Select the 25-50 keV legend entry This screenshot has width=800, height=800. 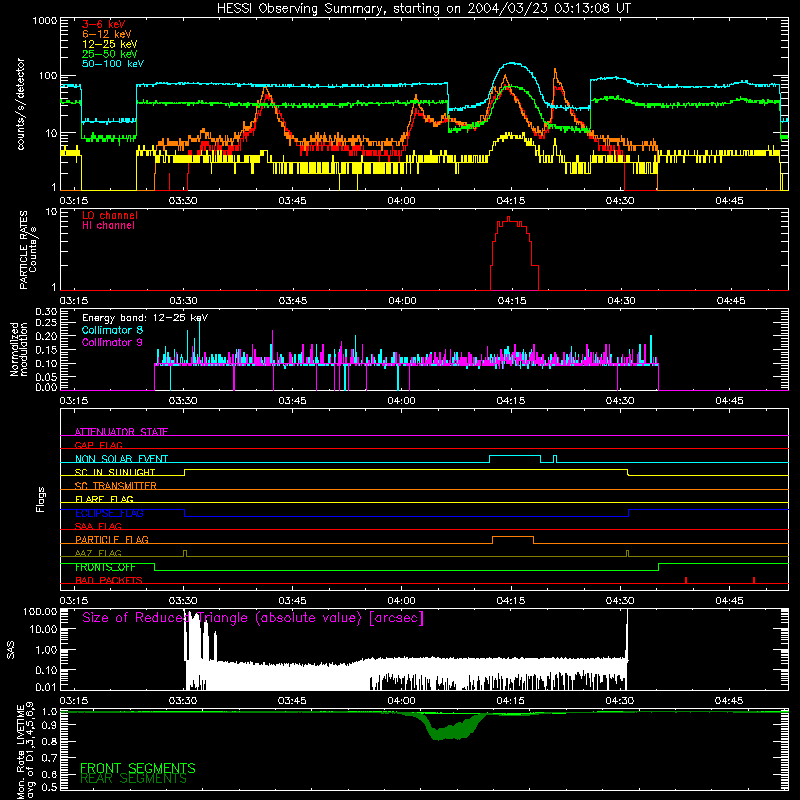pyautogui.click(x=110, y=54)
